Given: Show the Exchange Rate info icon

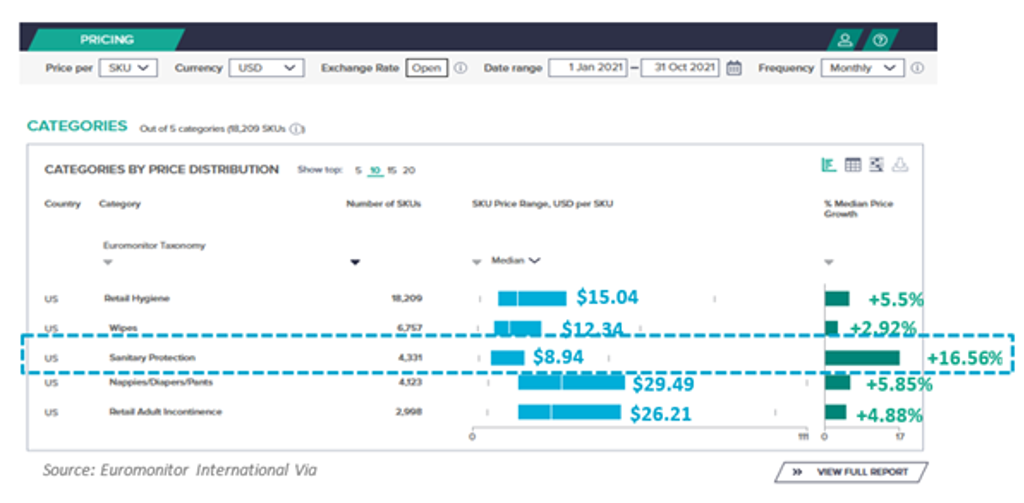Looking at the screenshot, I should pyautogui.click(x=460, y=68).
